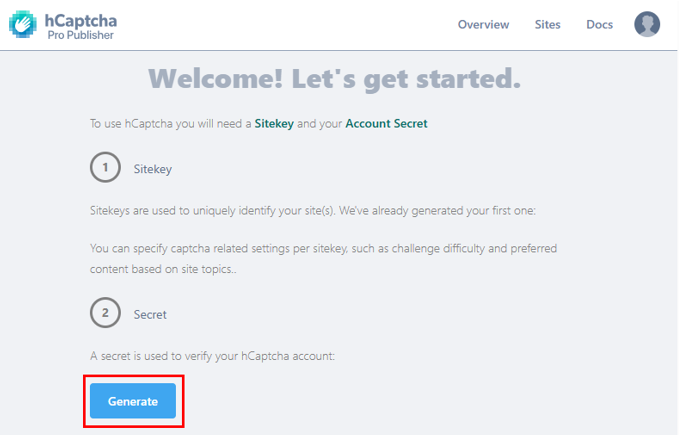The image size is (679, 435).
Task: Click the Pro Publisher subtitle
Action: tap(81, 35)
